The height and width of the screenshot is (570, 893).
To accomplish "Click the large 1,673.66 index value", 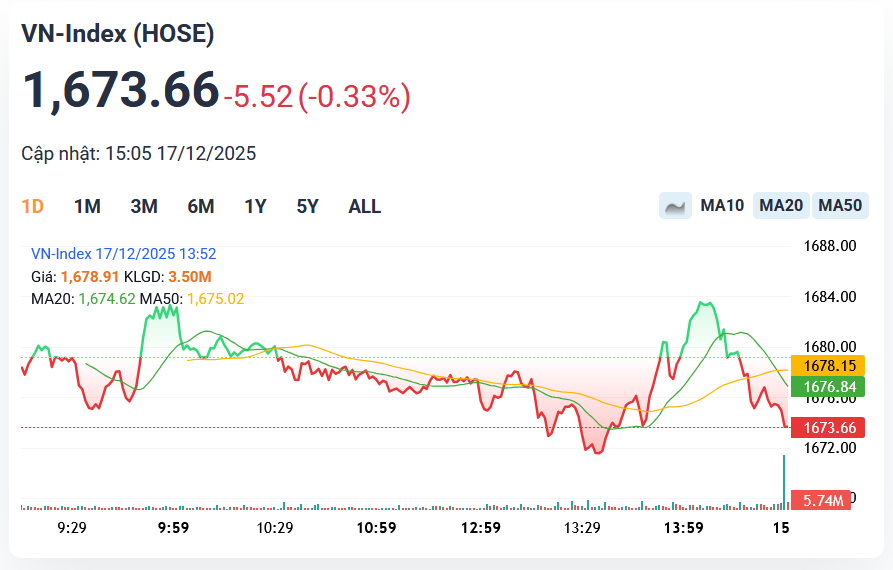I will tap(120, 90).
